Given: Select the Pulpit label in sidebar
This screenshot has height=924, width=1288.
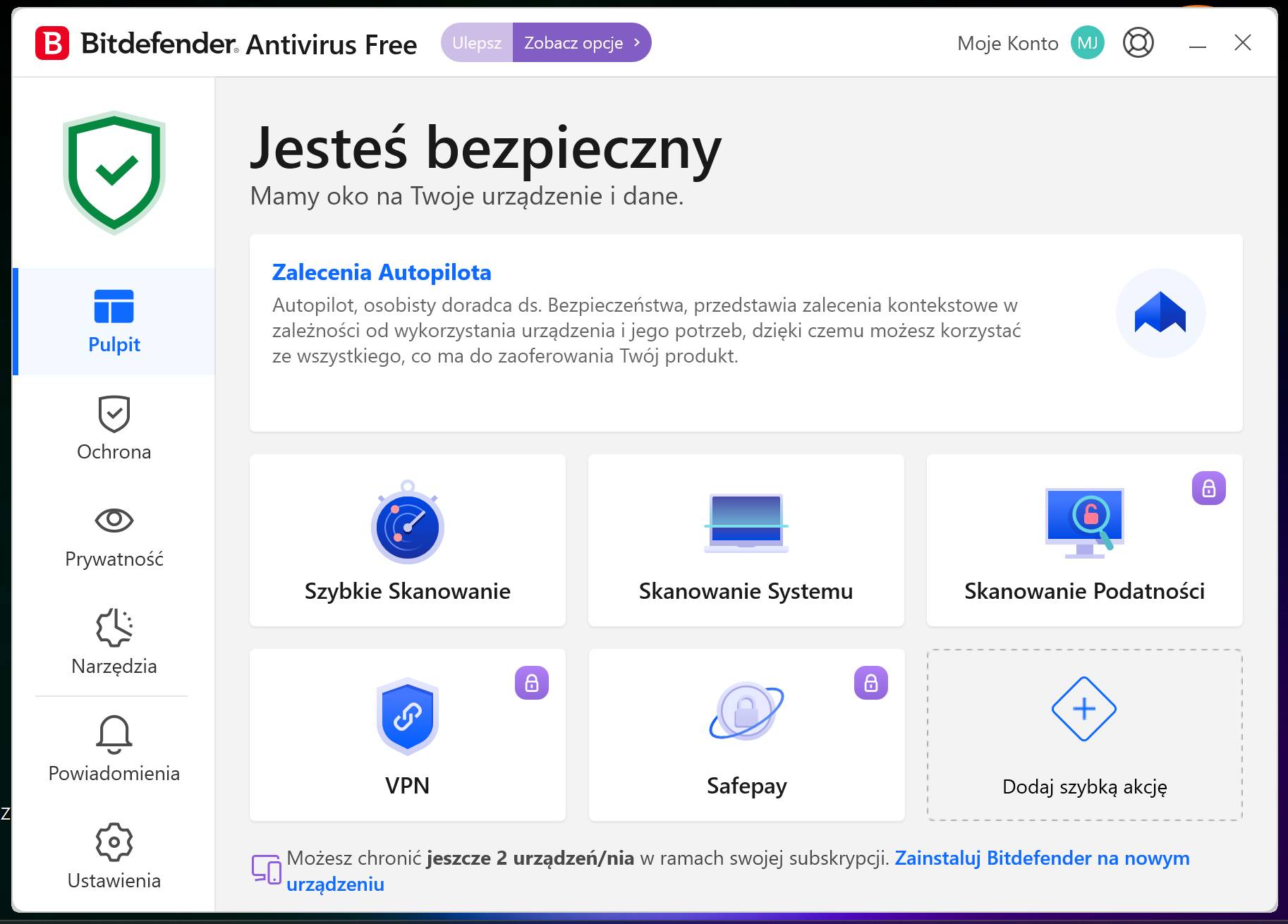Looking at the screenshot, I should pyautogui.click(x=114, y=344).
